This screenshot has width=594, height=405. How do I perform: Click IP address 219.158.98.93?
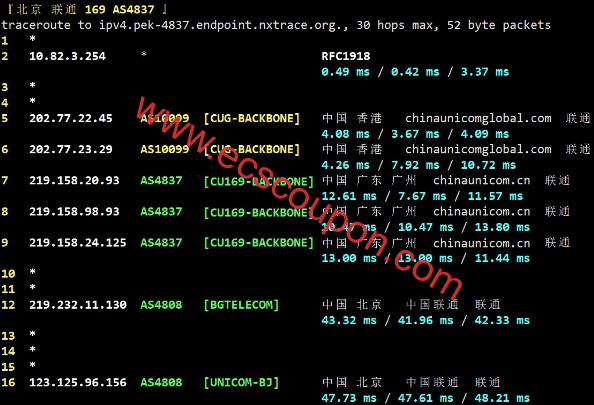[x=74, y=212]
